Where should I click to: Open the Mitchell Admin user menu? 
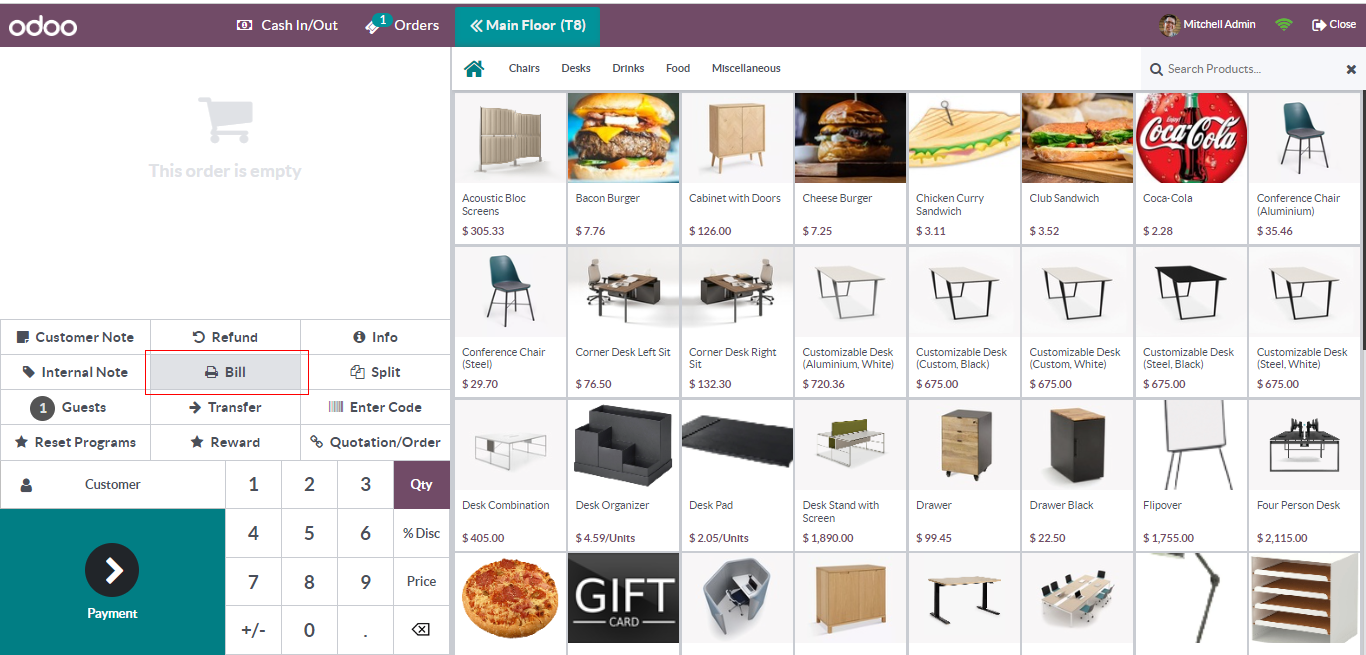click(x=1207, y=24)
